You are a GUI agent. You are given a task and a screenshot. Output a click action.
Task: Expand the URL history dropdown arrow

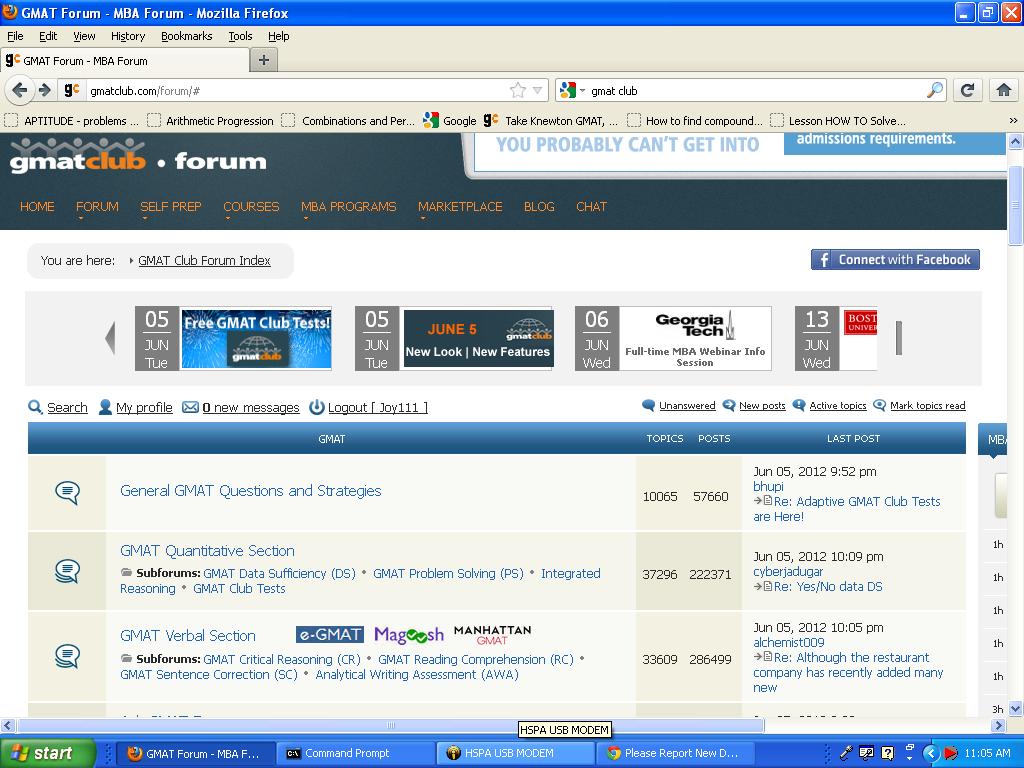click(537, 90)
